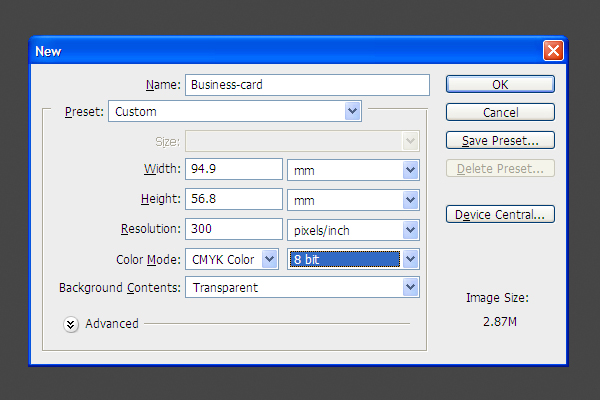Open Background Contents dropdown showing Transparent
This screenshot has width=600, height=400.
[x=302, y=287]
